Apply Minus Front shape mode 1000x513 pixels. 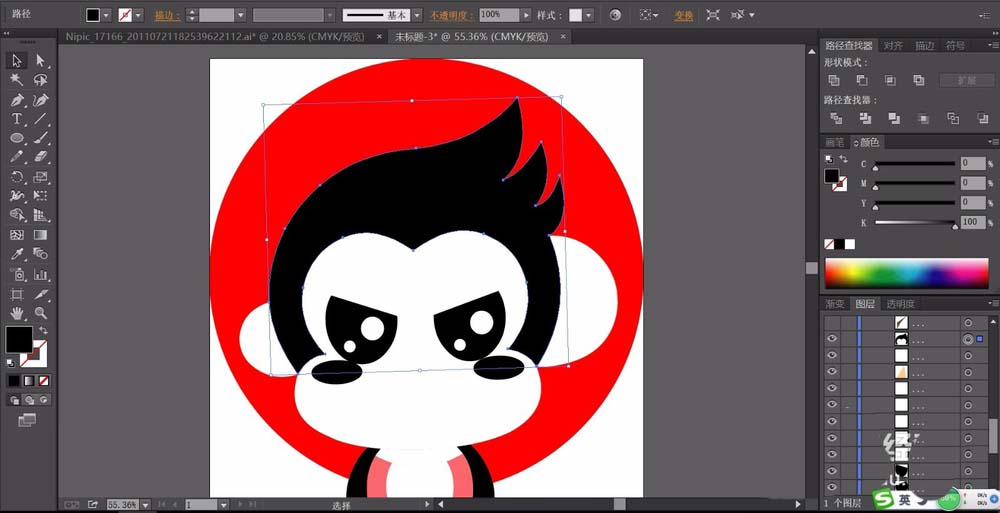[862, 80]
